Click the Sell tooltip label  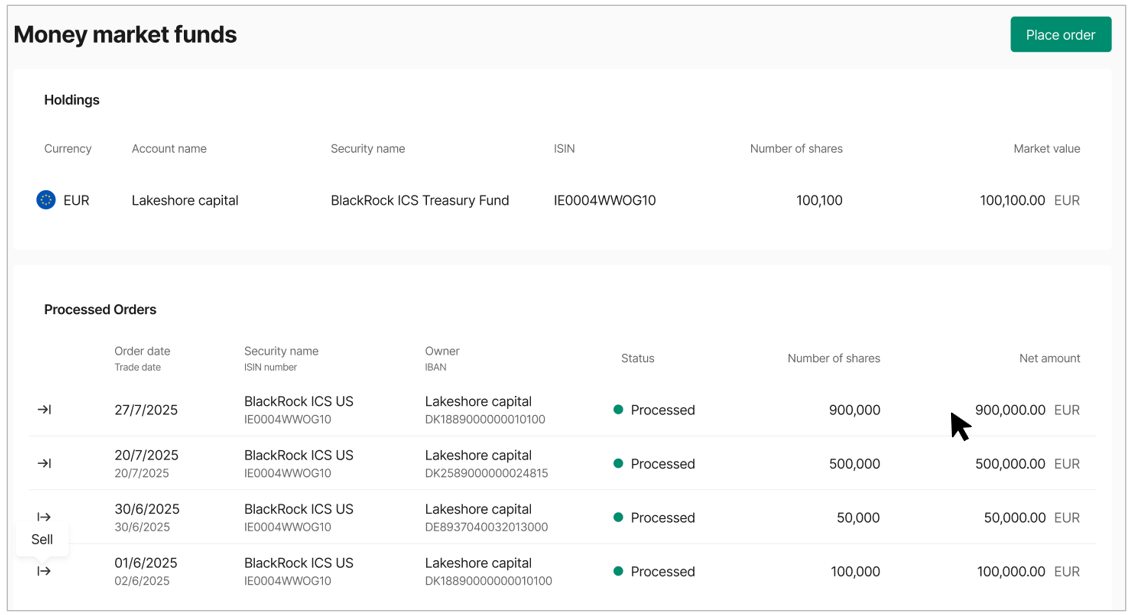tap(42, 539)
